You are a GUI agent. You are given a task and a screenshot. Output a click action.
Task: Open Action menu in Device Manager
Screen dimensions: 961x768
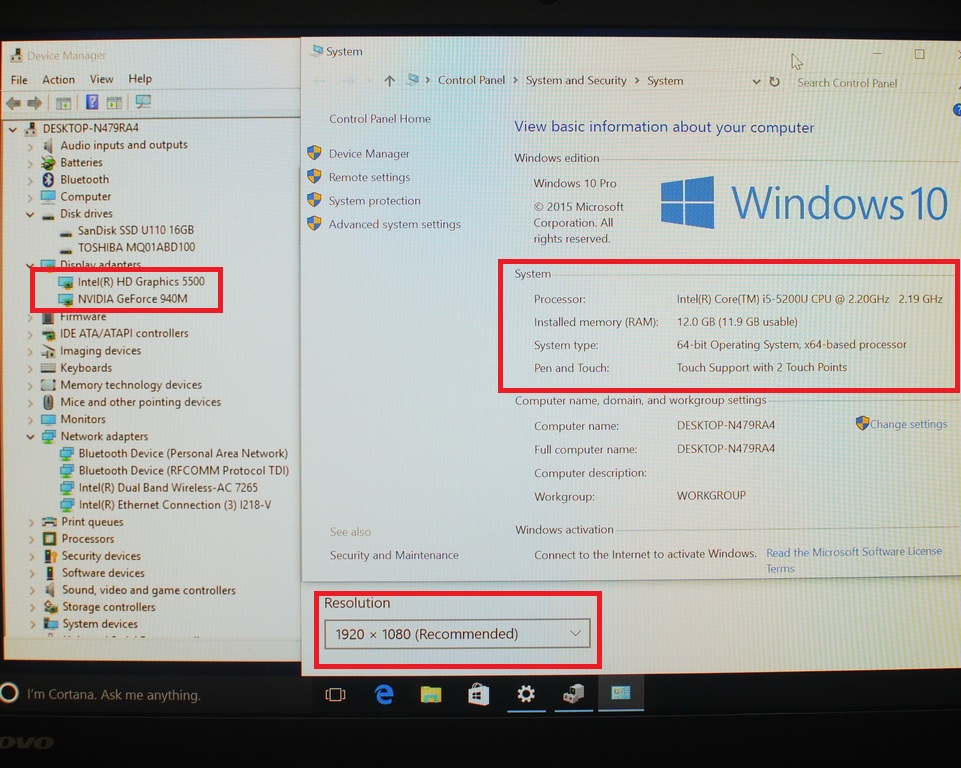pyautogui.click(x=58, y=80)
